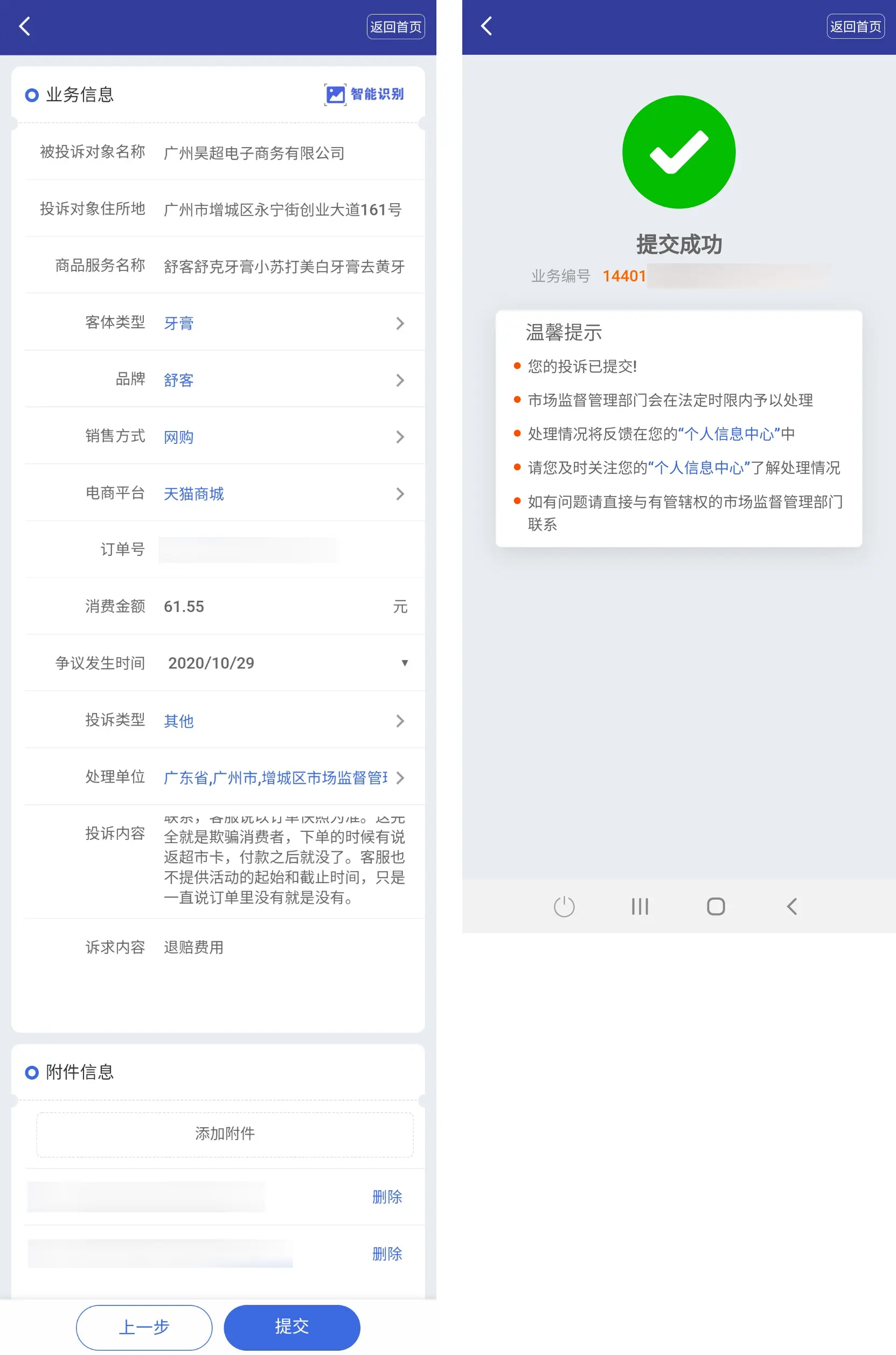
Task: Delete the second attachment via 删除
Action: click(387, 1253)
